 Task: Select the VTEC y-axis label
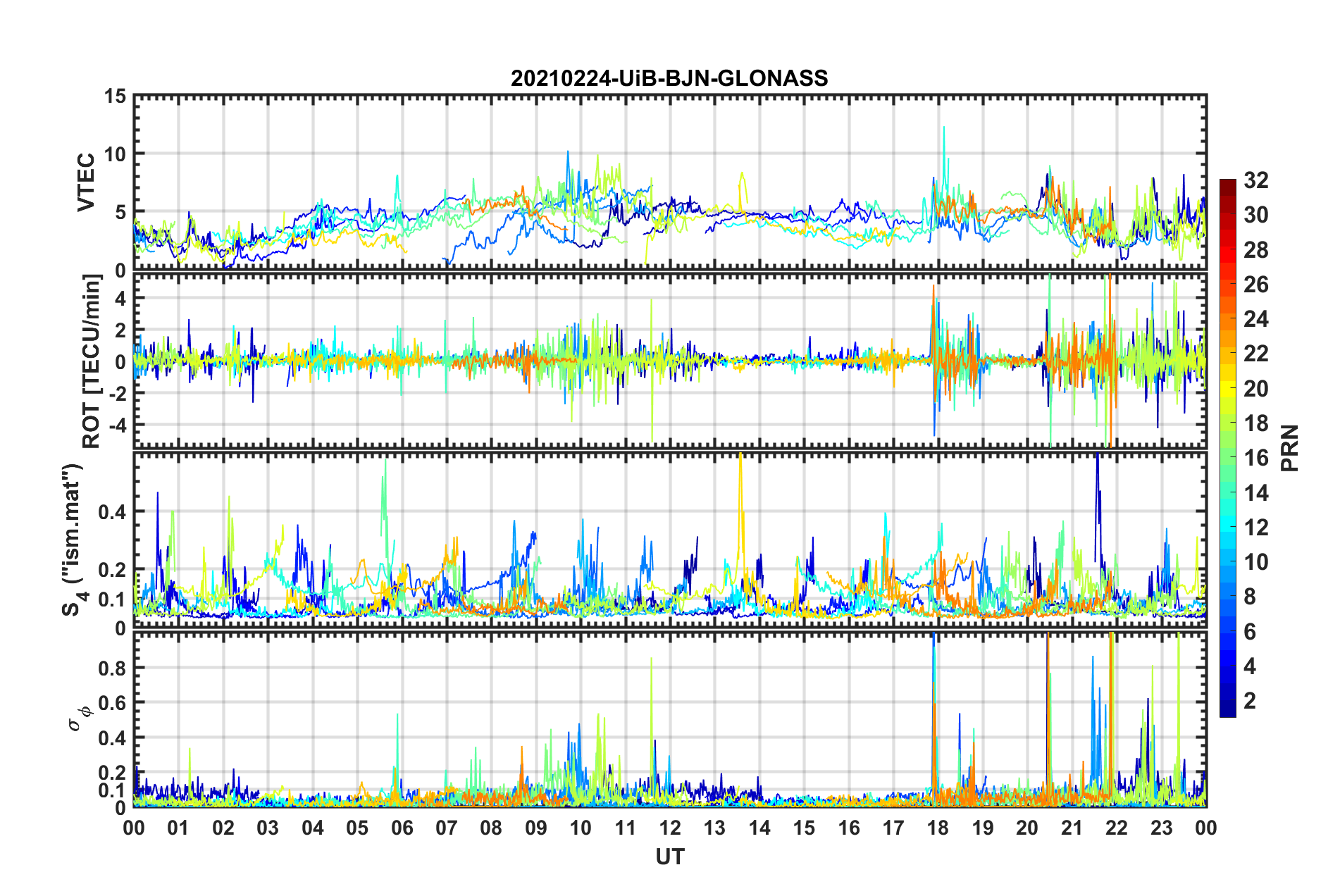click(x=86, y=182)
